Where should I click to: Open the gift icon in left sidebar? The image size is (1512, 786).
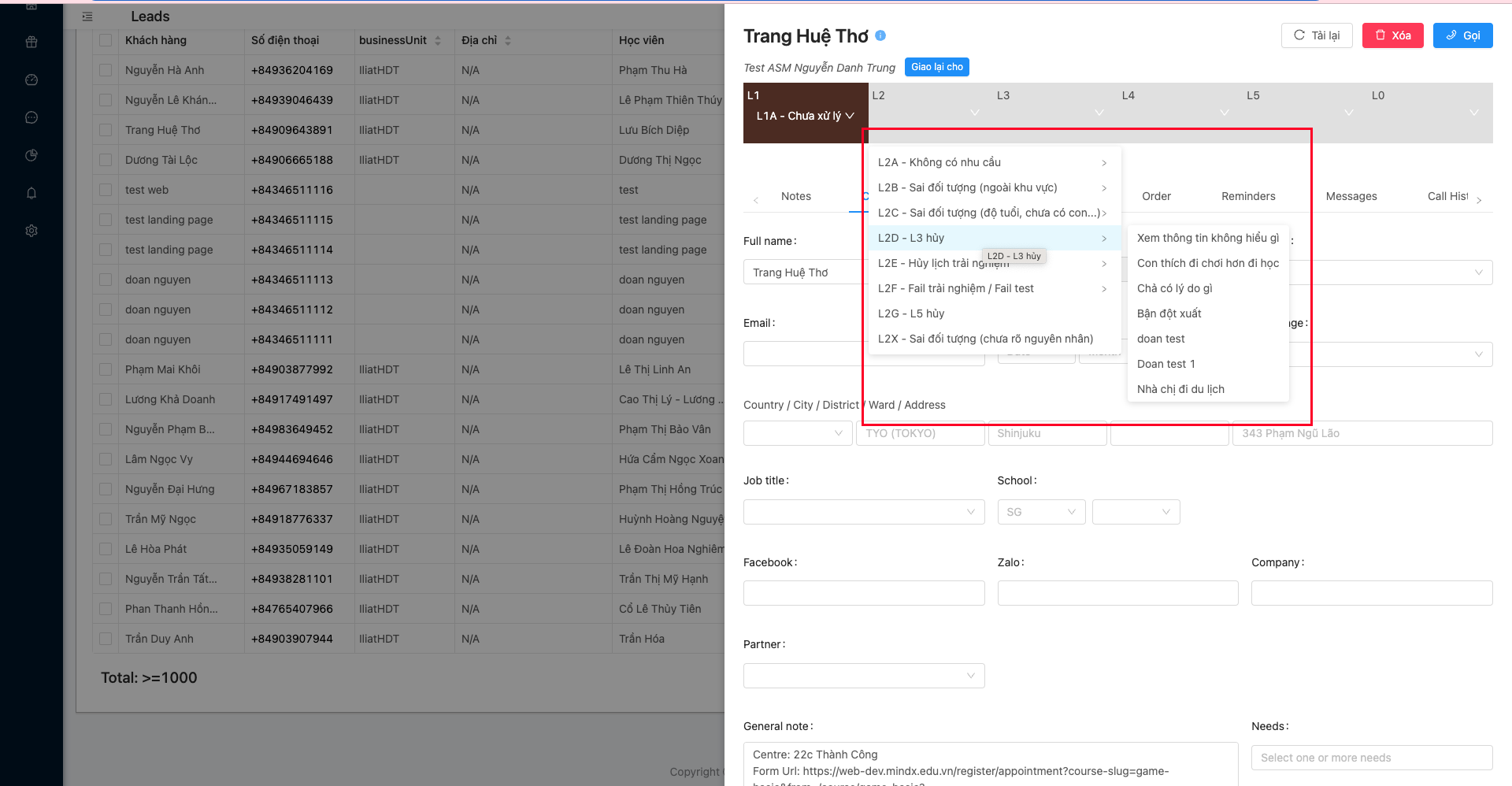click(31, 42)
